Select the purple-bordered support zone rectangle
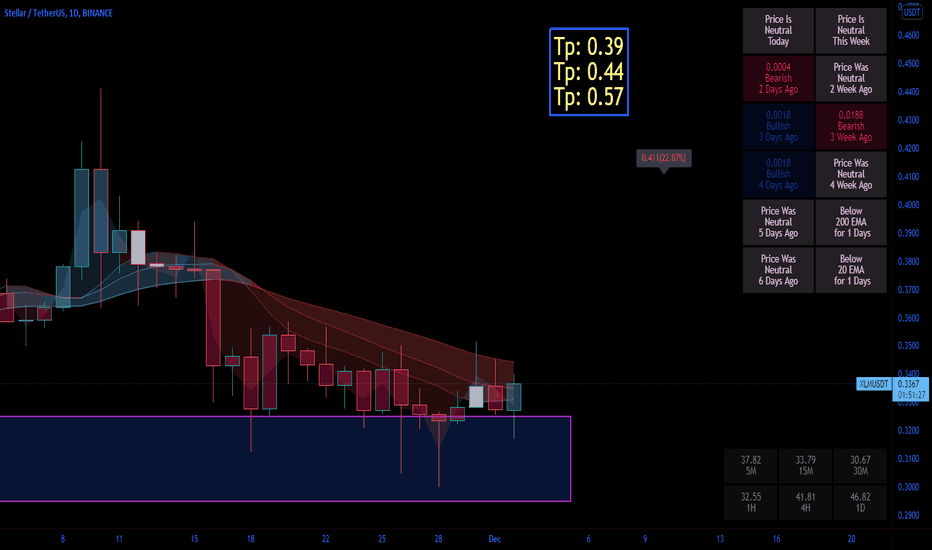This screenshot has height=550, width=932. [285, 459]
